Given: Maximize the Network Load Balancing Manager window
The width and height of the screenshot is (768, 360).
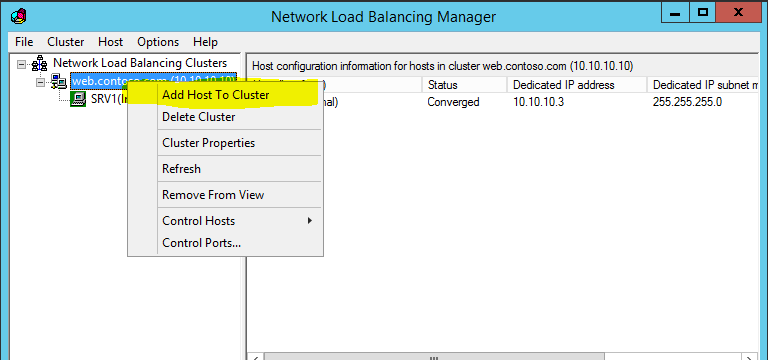Looking at the screenshot, I should tap(702, 12).
